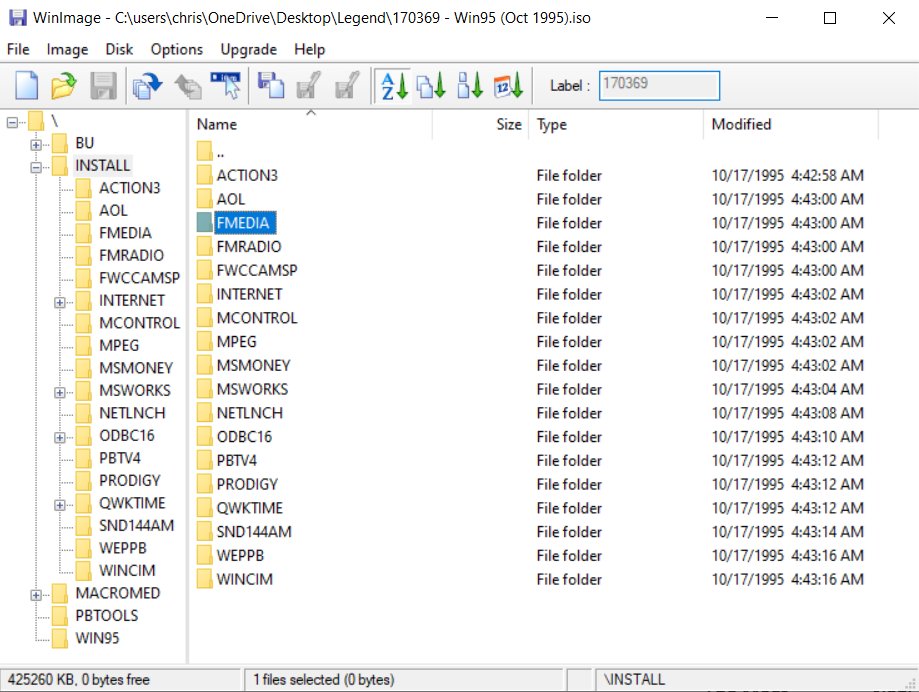Select the WINCIM folder in the tree

pyautogui.click(x=127, y=570)
